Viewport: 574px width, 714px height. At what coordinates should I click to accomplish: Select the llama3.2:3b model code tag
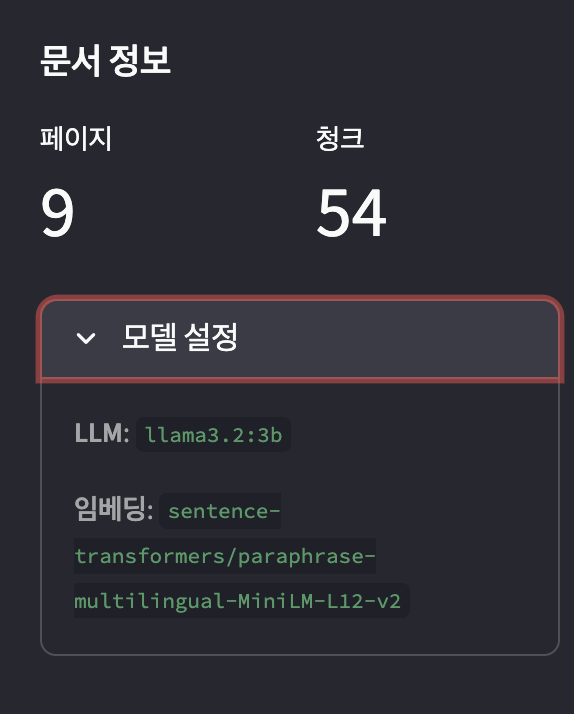213,435
